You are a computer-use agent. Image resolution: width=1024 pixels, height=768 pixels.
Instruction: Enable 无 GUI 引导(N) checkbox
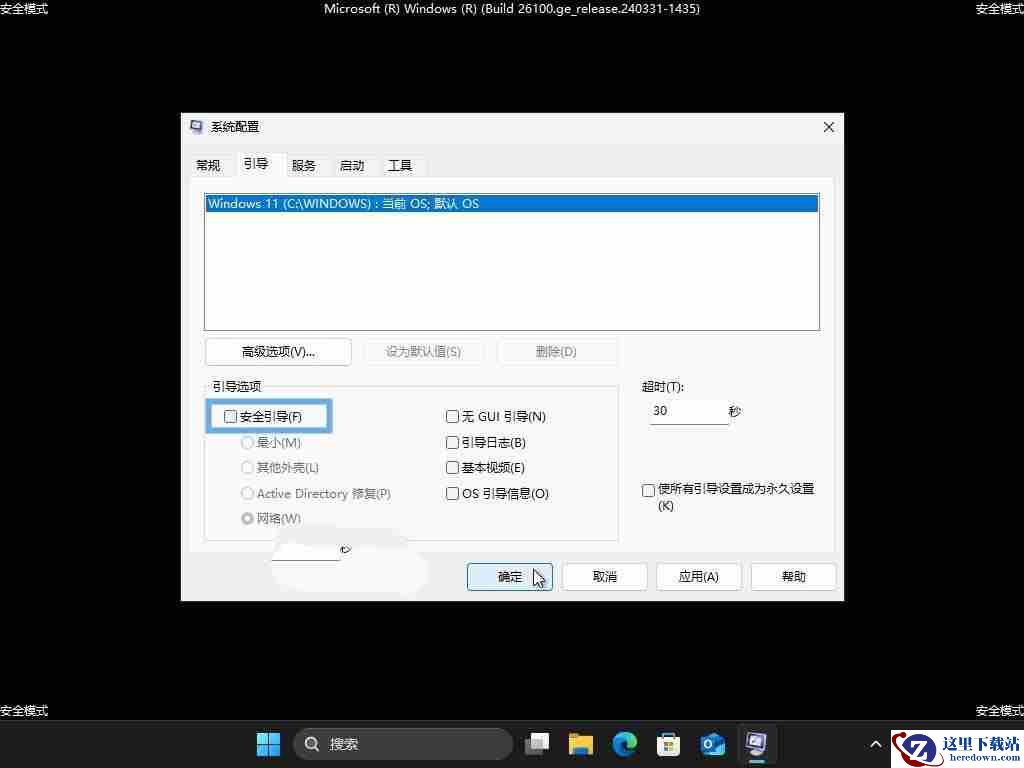pos(452,416)
